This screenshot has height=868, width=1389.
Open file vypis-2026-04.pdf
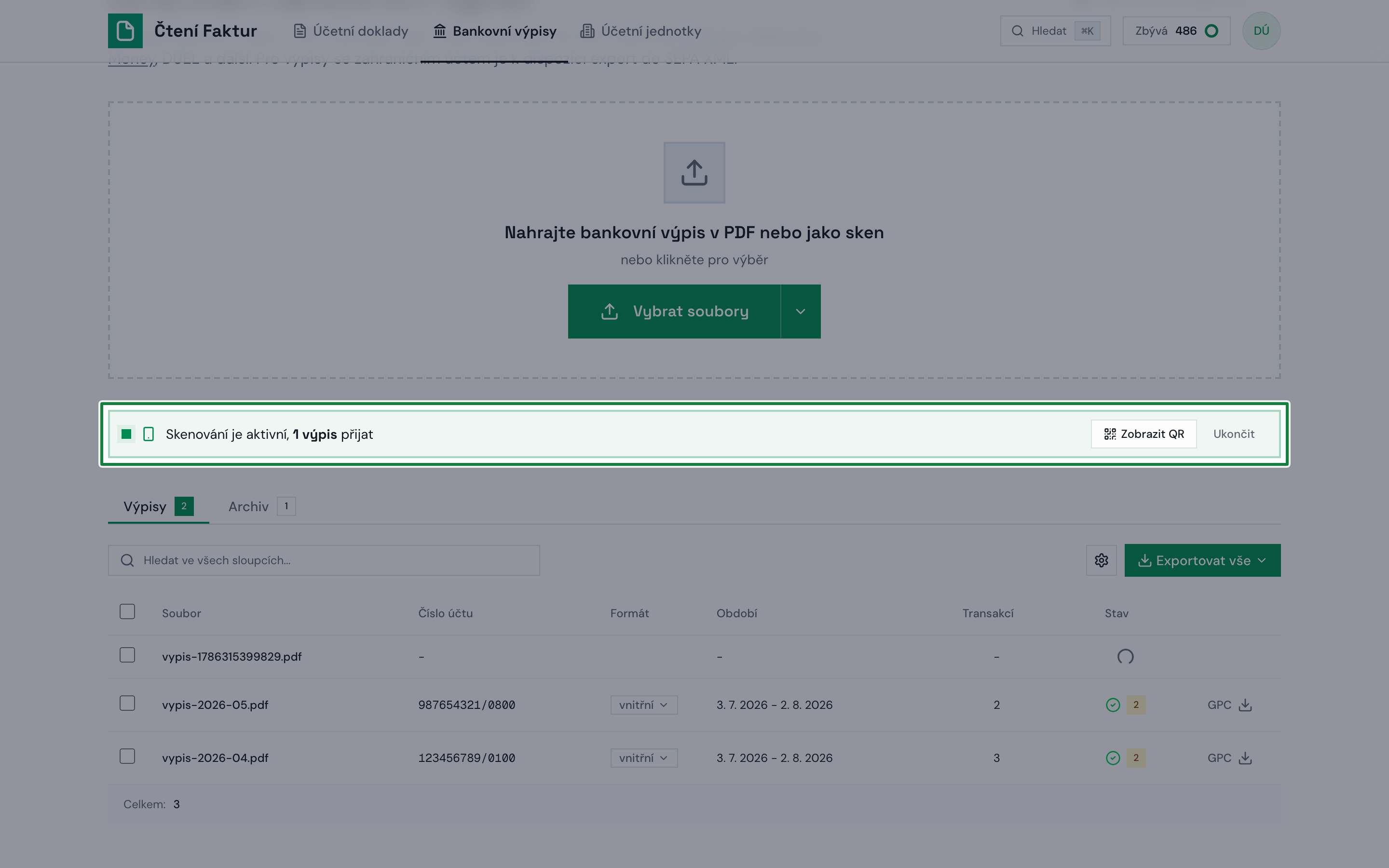215,758
